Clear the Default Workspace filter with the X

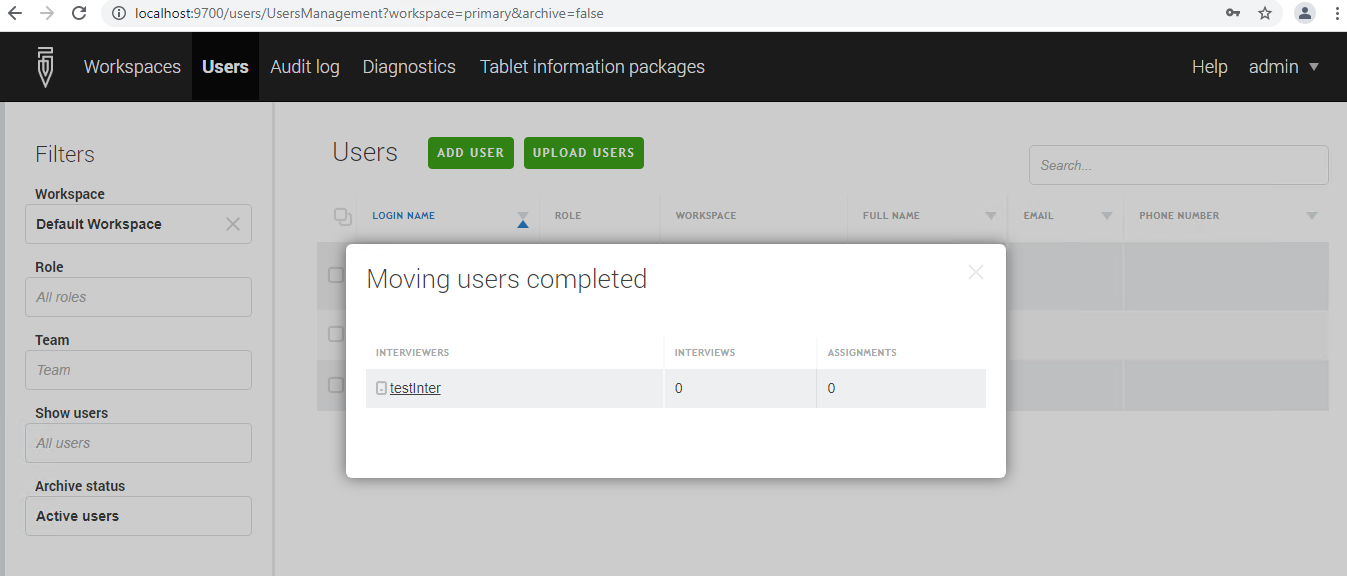tap(233, 223)
